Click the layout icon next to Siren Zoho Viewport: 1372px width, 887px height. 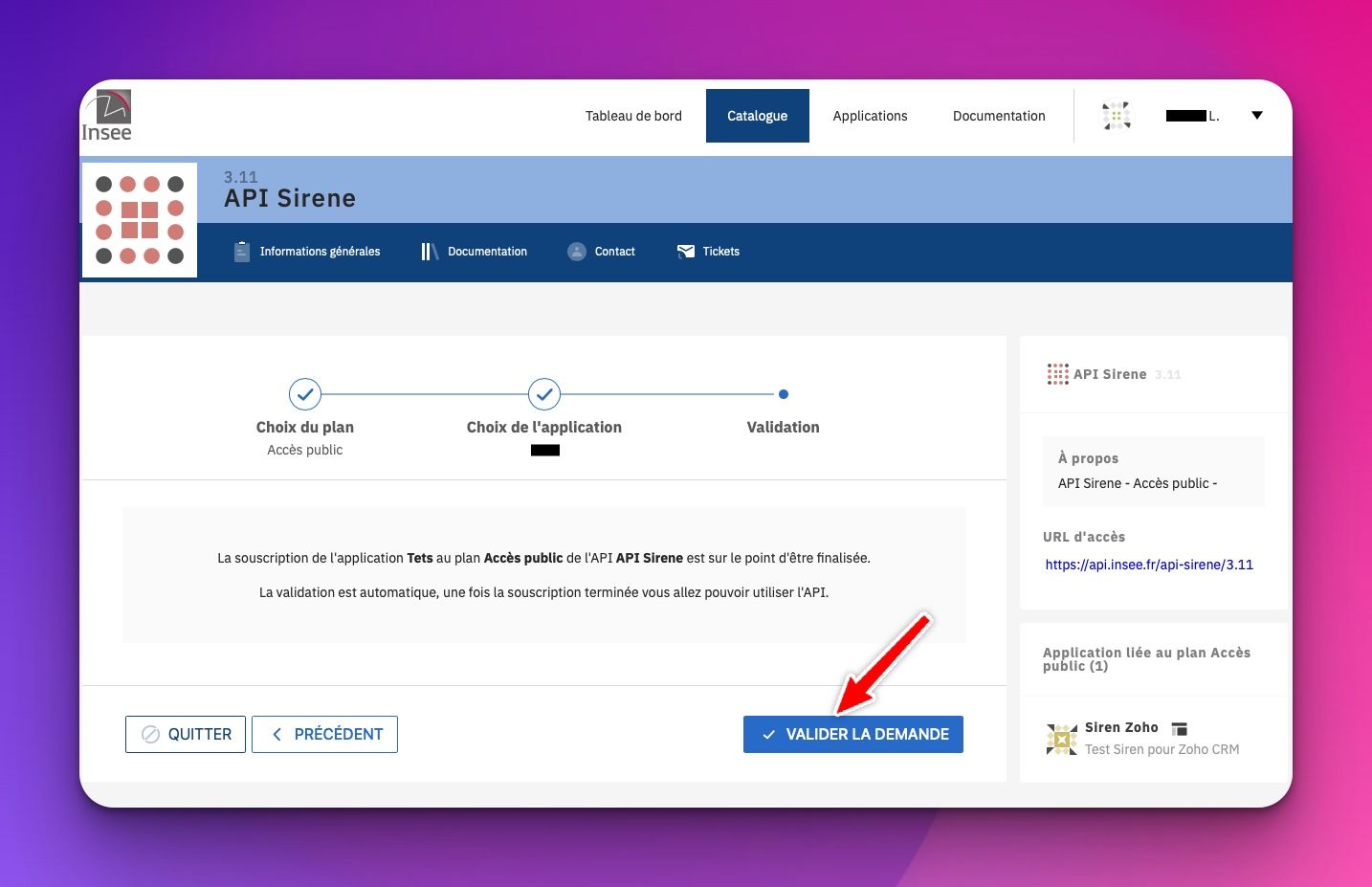pyautogui.click(x=1180, y=729)
